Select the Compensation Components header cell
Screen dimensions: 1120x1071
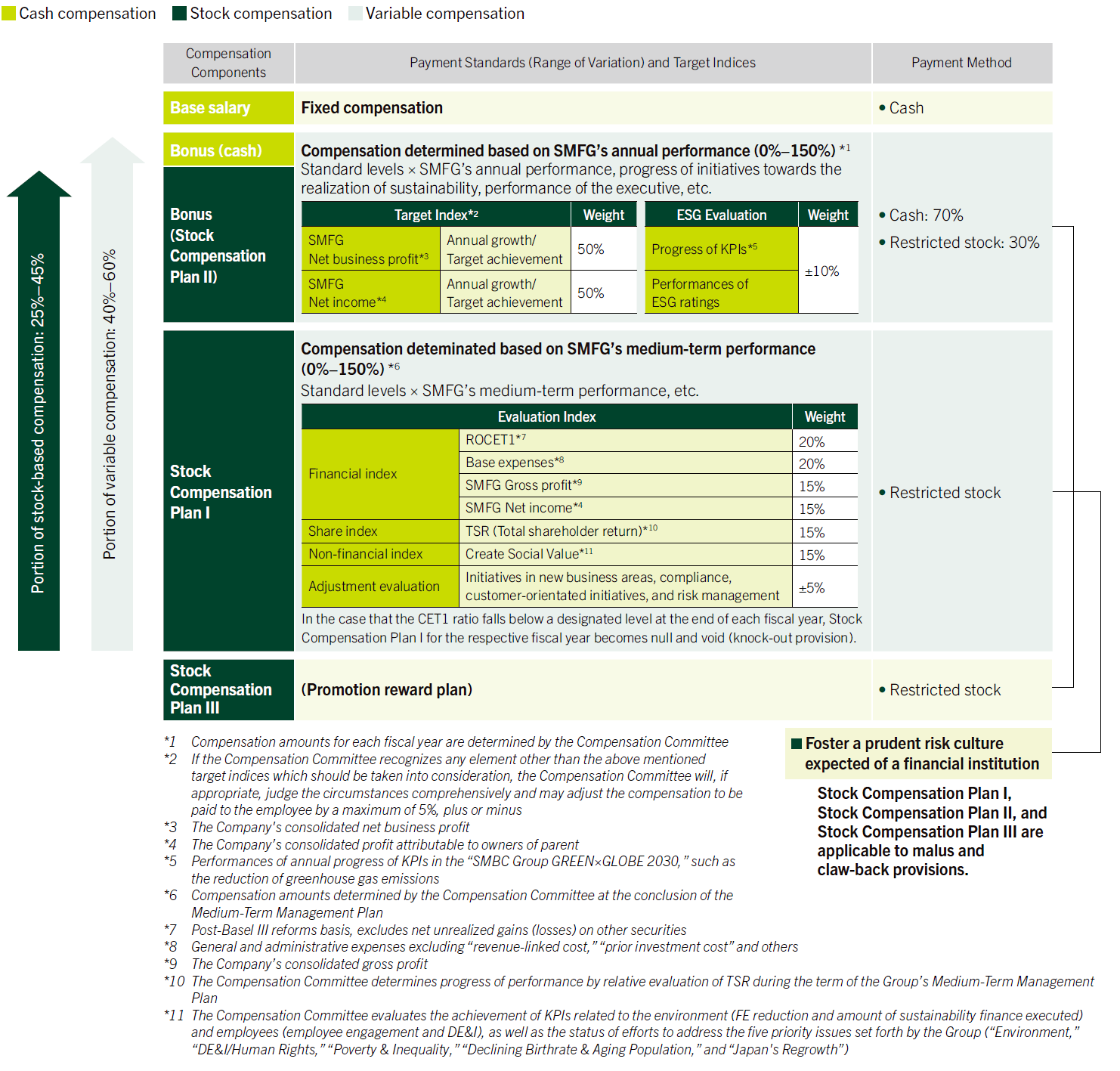coord(228,63)
